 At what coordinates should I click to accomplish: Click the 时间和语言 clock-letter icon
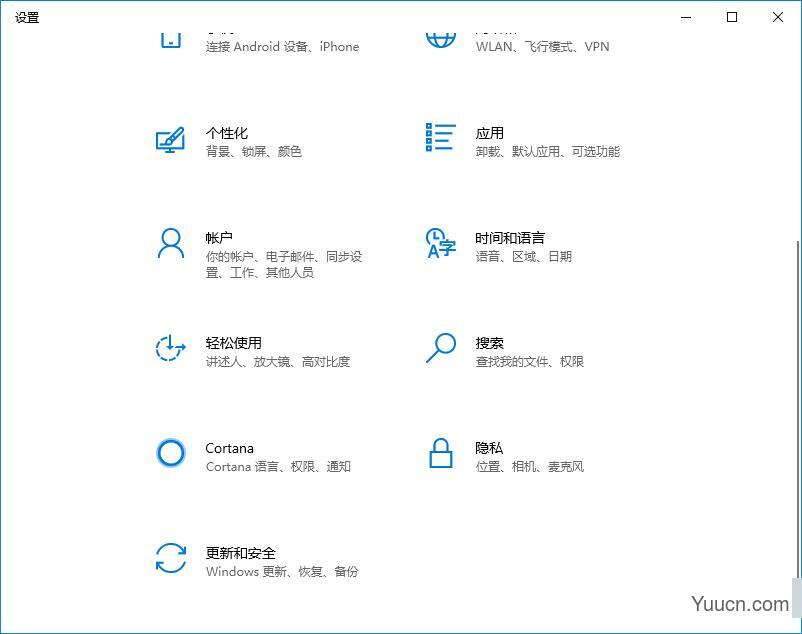pyautogui.click(x=440, y=243)
